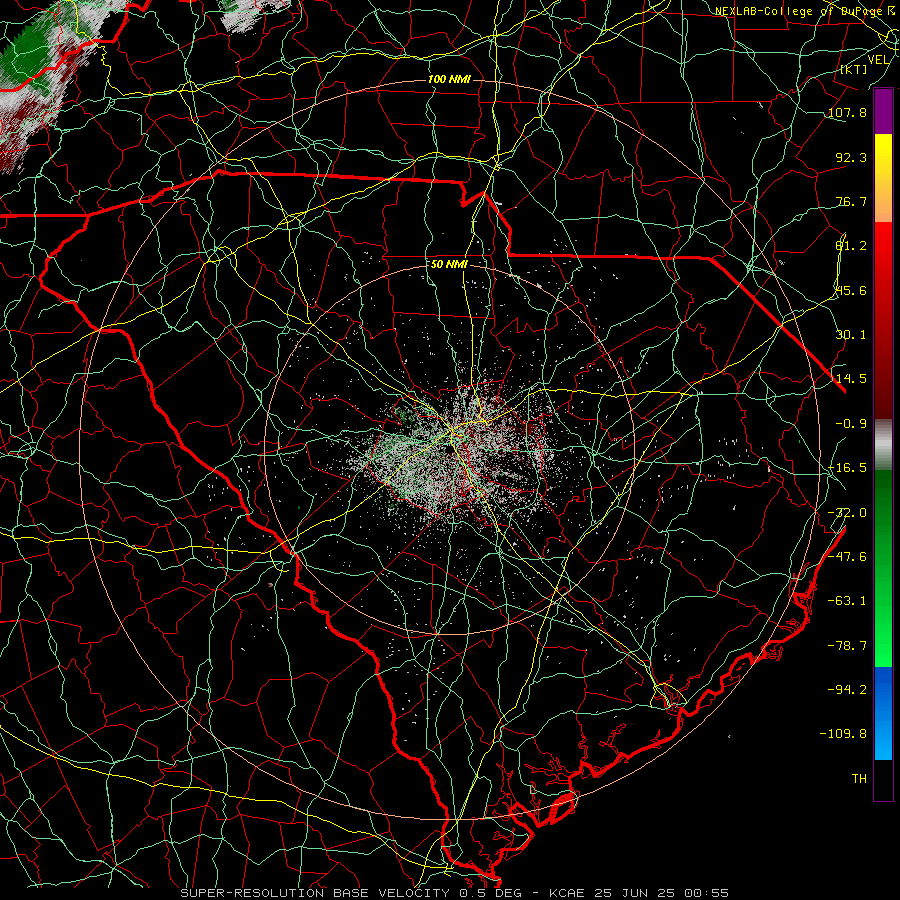Click the 14.5 legend value

coord(851,379)
